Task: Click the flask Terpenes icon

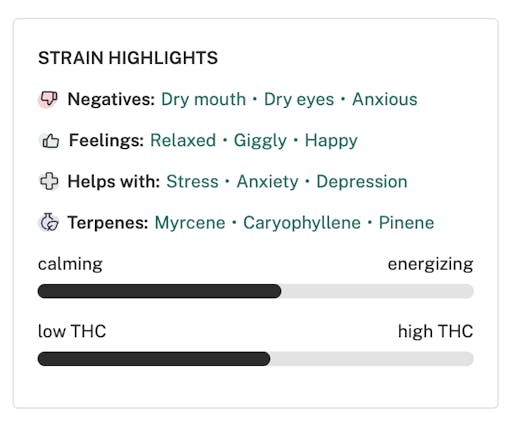Action: 49,223
